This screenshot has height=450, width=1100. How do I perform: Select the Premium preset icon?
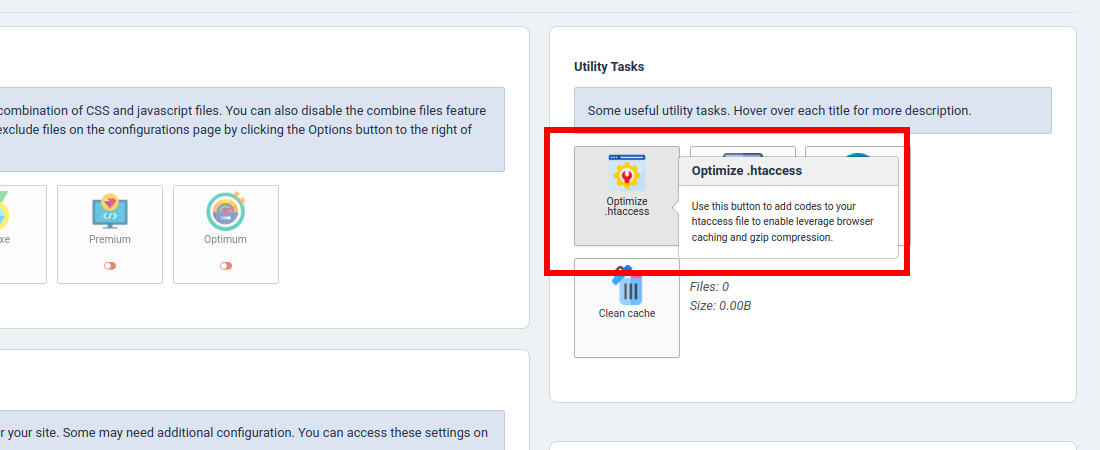pyautogui.click(x=109, y=212)
